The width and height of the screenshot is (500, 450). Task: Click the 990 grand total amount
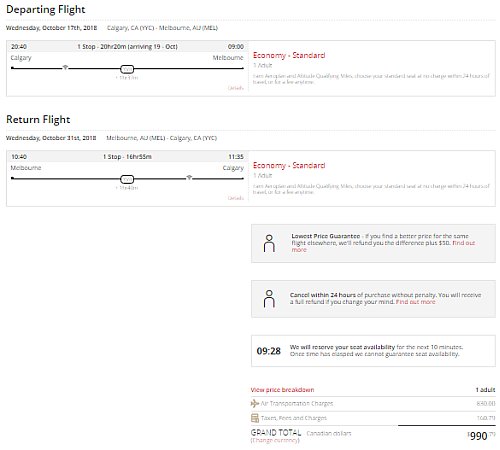point(479,436)
